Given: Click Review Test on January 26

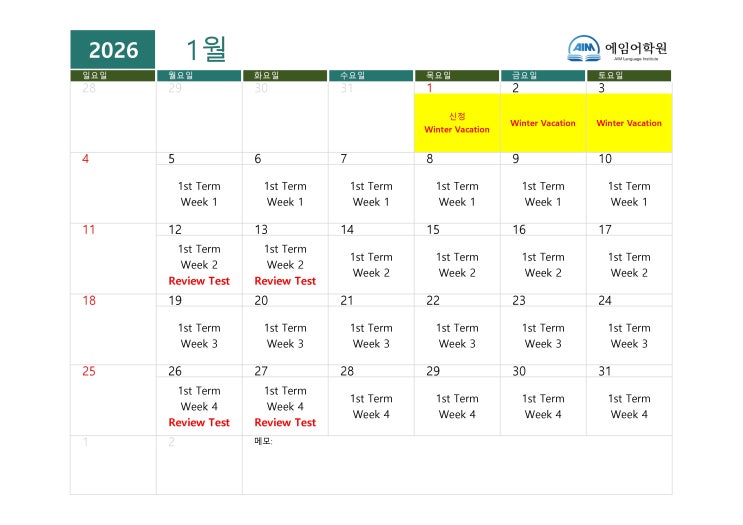Looking at the screenshot, I should point(199,423).
